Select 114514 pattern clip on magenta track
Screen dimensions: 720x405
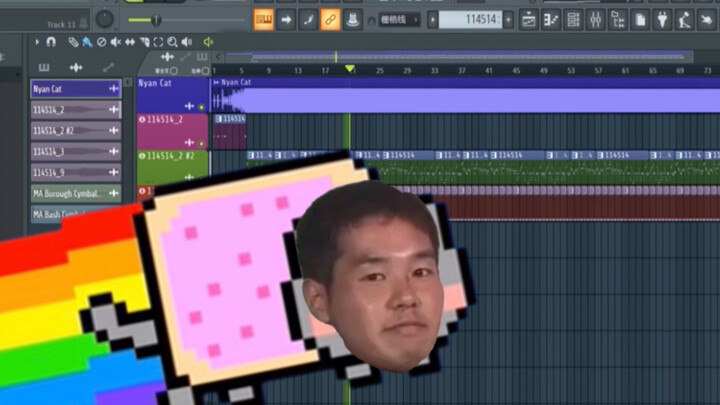(230, 132)
